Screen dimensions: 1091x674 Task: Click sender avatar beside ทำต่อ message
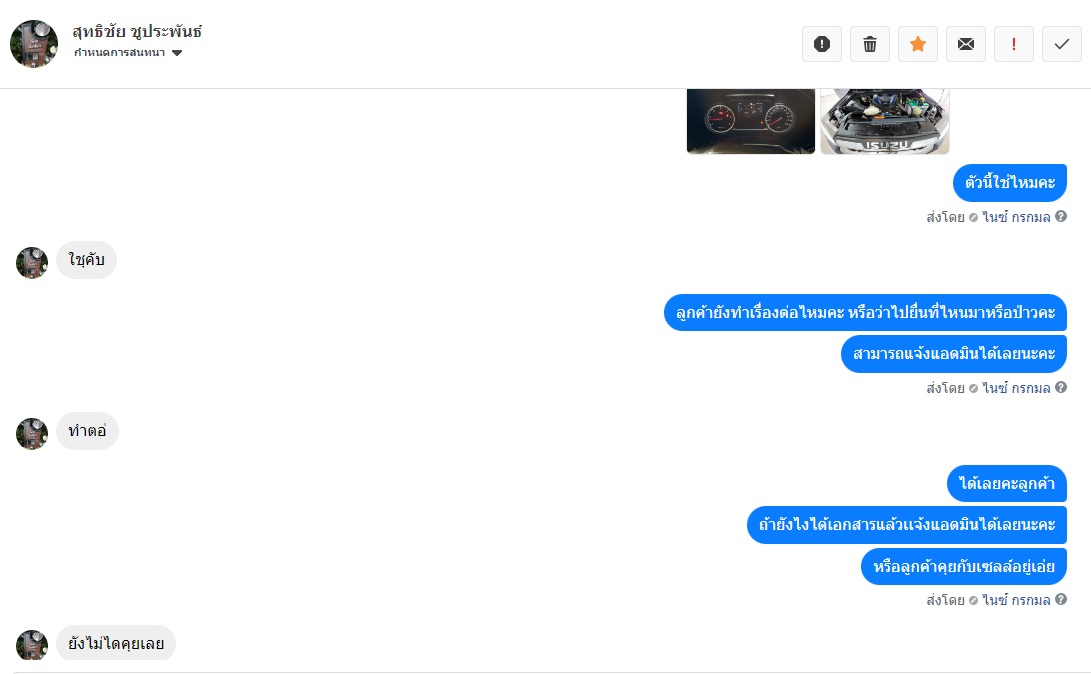32,434
